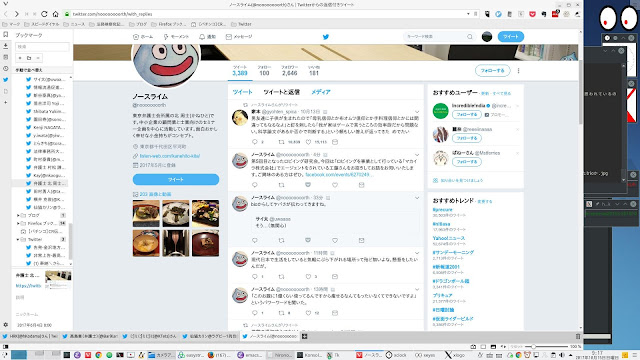Image resolution: width=640 pixels, height=360 pixels.
Task: Open the profile avatar menu in navbar
Action: [x=487, y=37]
